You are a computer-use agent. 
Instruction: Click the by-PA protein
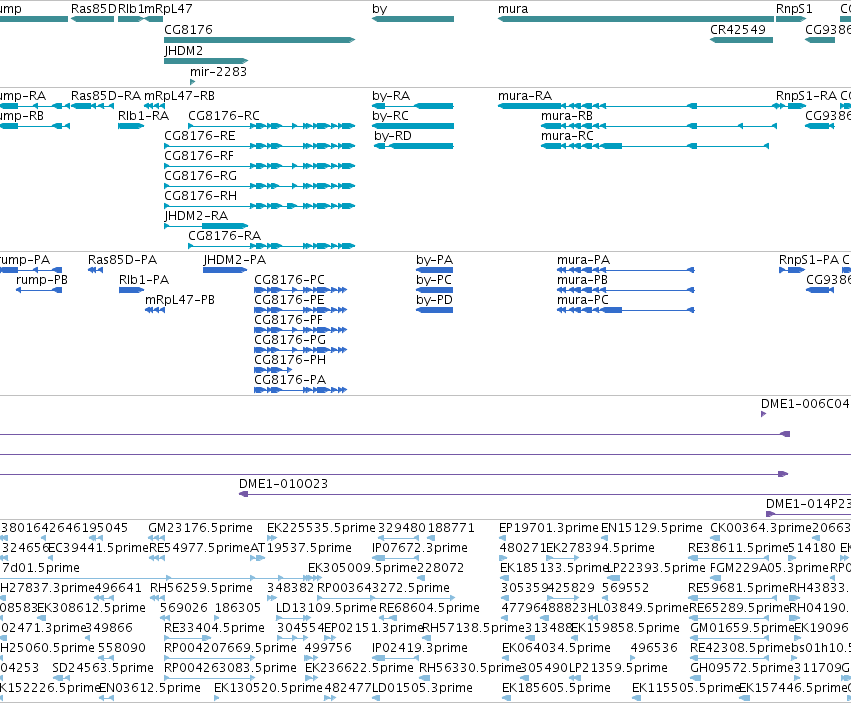434,270
